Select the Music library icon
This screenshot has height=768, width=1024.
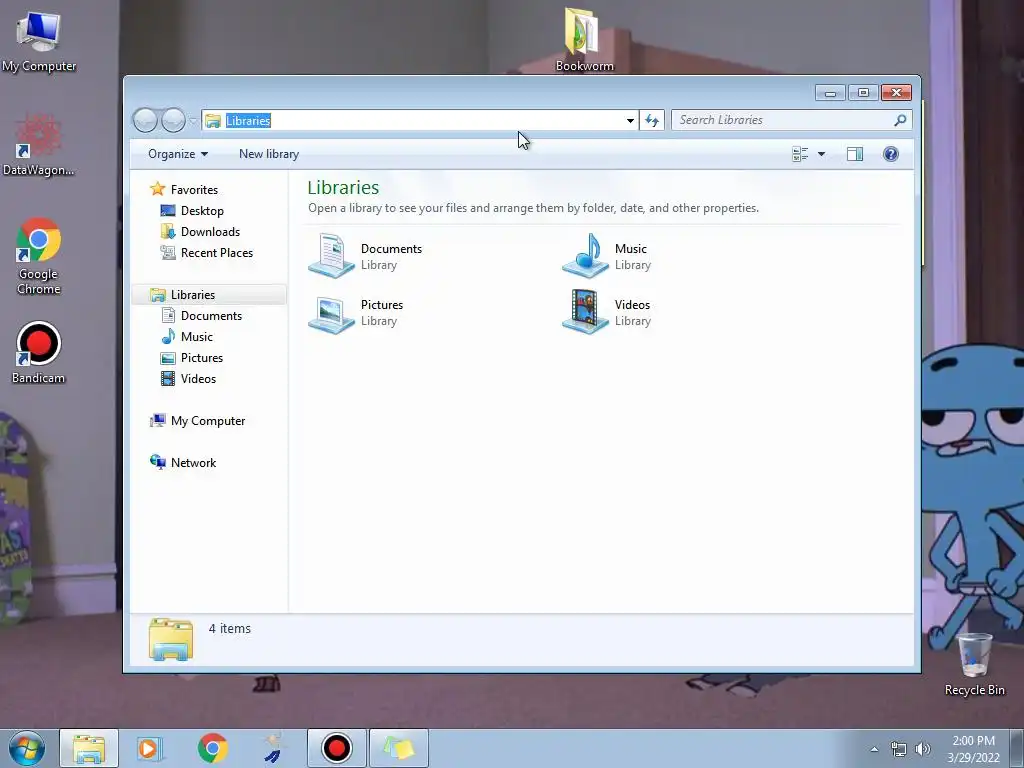pos(586,256)
